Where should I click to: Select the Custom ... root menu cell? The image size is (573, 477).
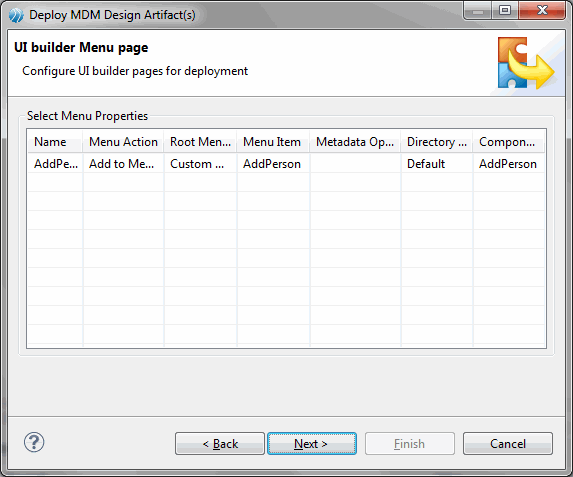[x=200, y=164]
